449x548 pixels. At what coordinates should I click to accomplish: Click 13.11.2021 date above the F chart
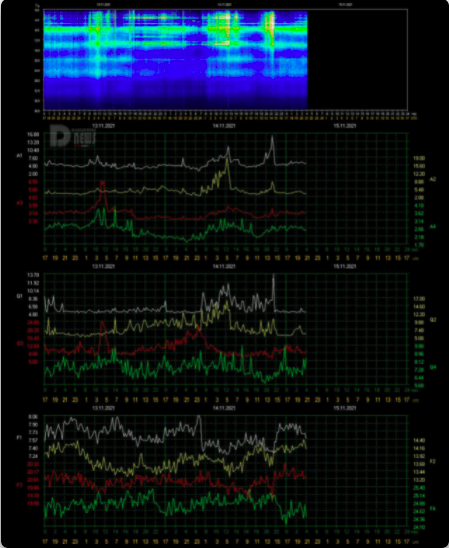click(x=103, y=408)
